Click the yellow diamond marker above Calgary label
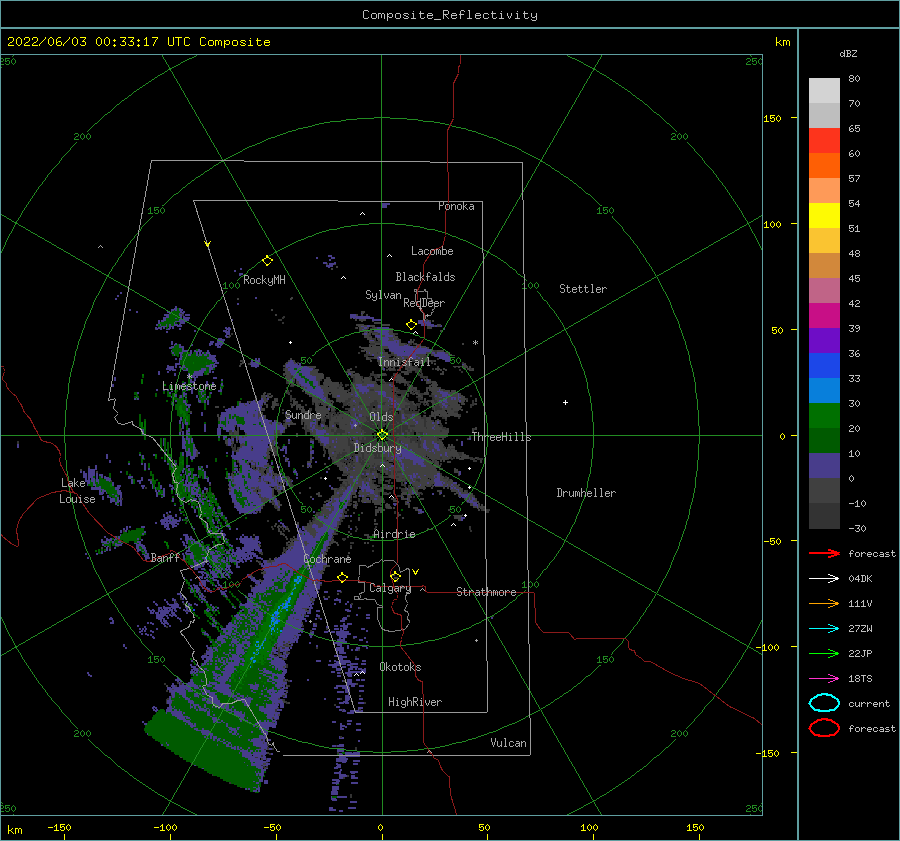 point(395,576)
